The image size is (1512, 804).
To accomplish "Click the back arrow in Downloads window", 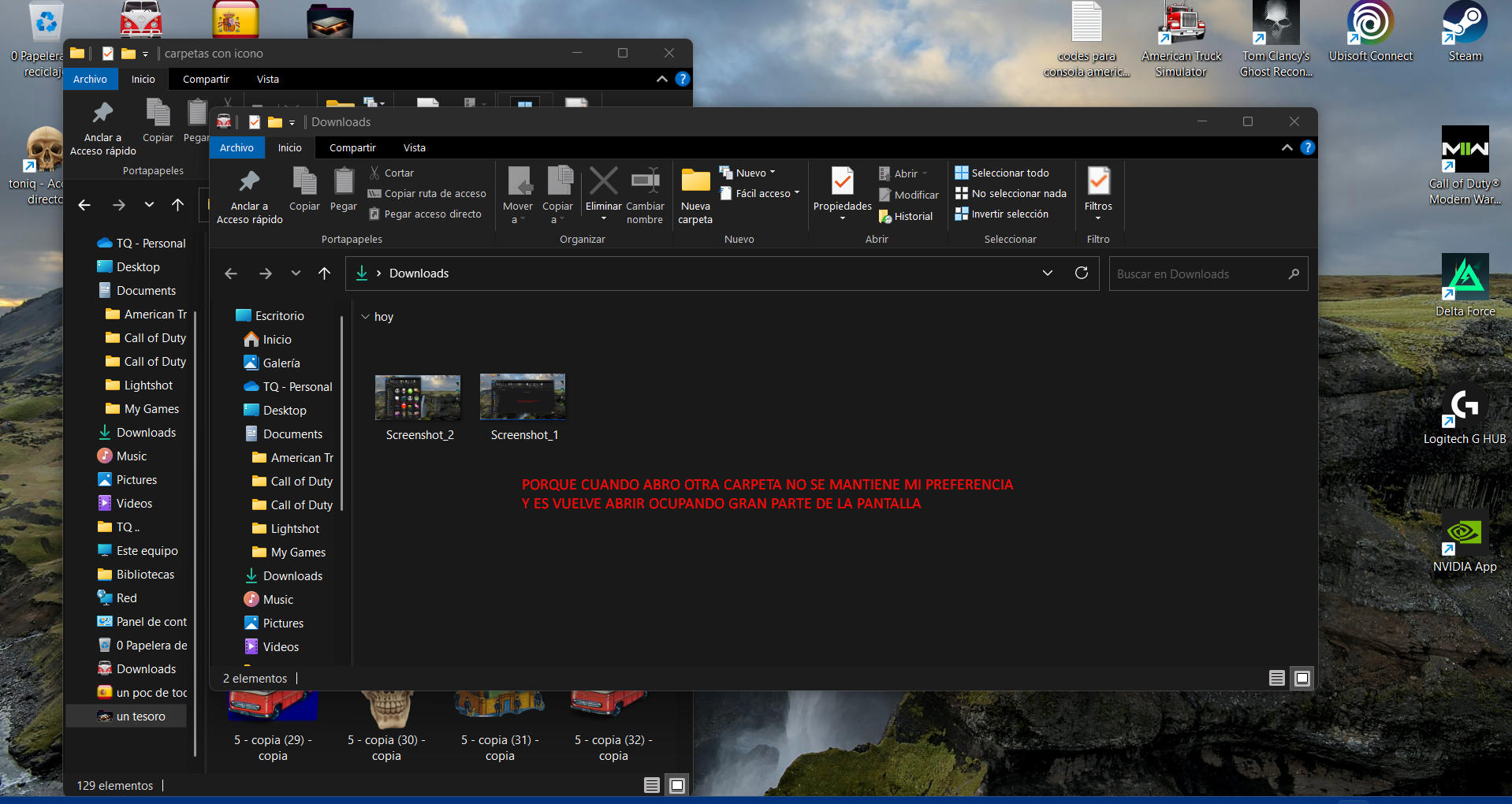I will click(x=231, y=274).
